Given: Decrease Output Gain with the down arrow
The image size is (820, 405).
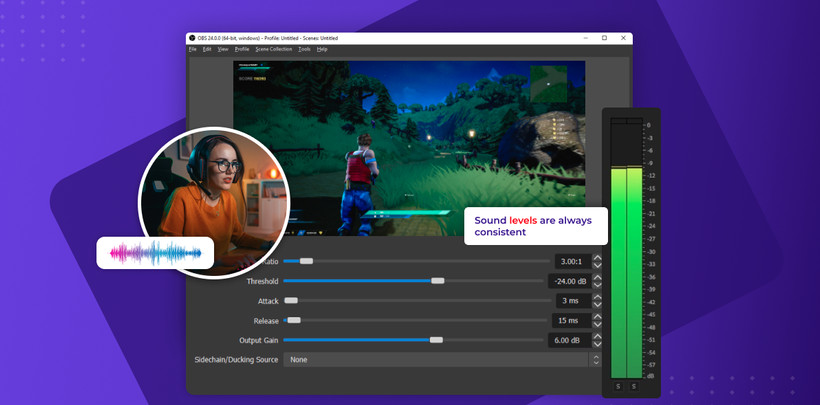Looking at the screenshot, I should (597, 344).
